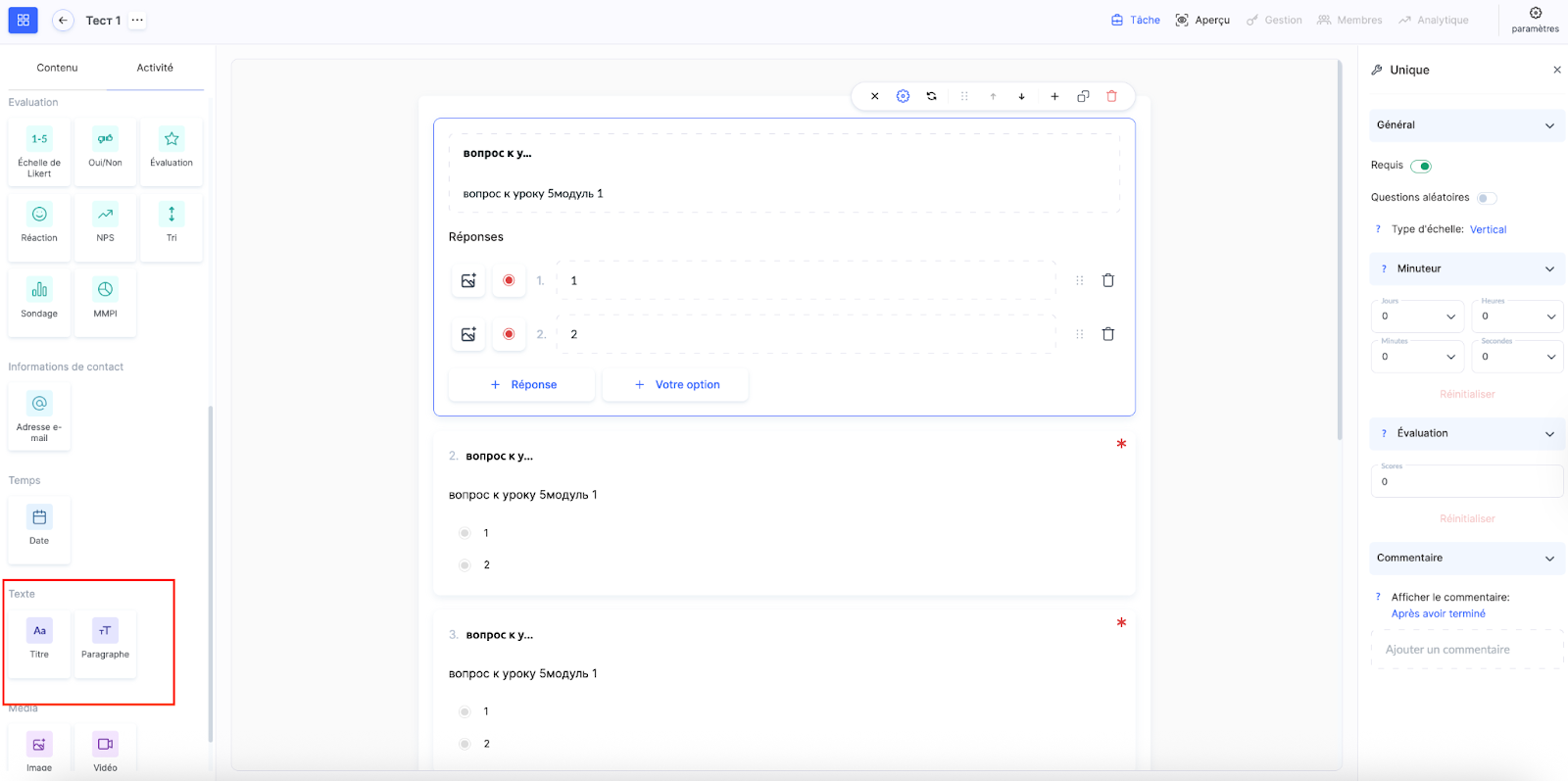Add image to answer 1

[x=468, y=281]
